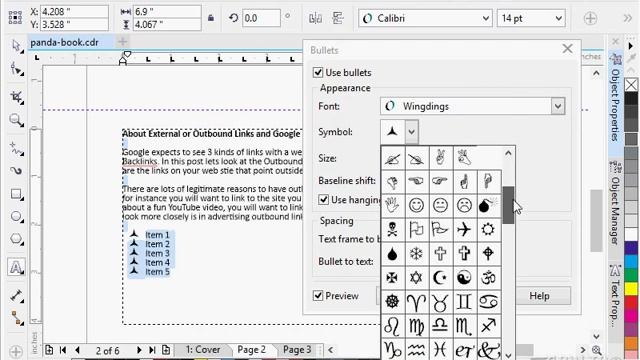The height and width of the screenshot is (360, 640).
Task: Jump to the last page
Action: (152, 350)
